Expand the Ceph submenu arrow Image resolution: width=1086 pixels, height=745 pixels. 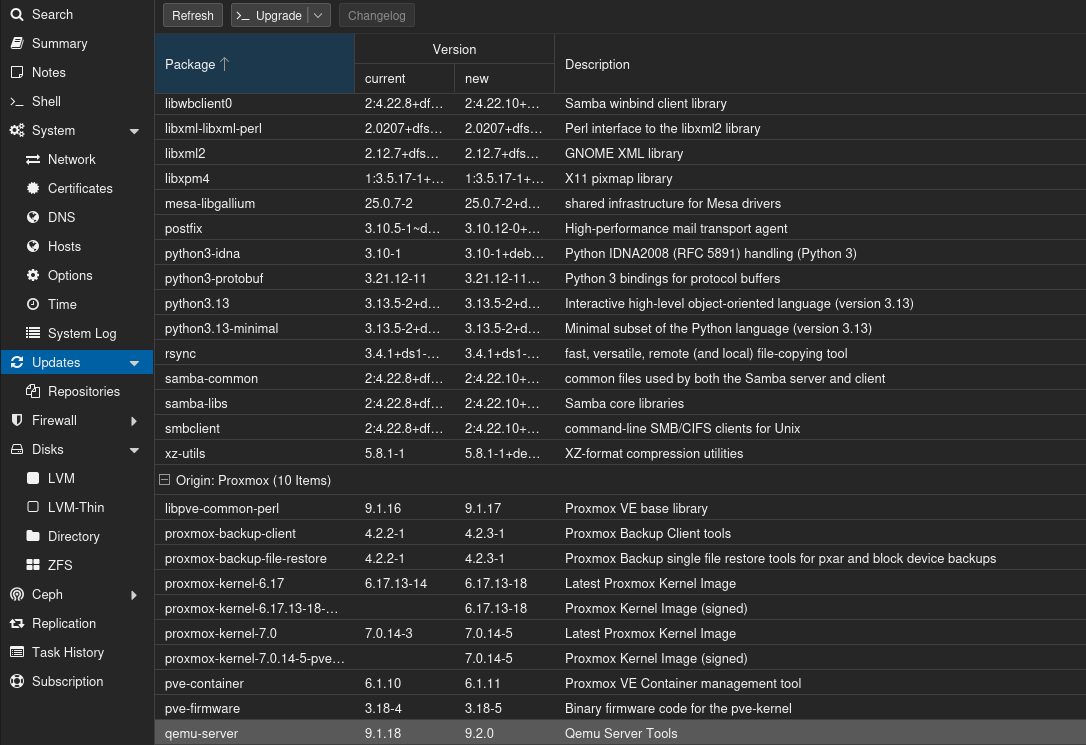134,595
